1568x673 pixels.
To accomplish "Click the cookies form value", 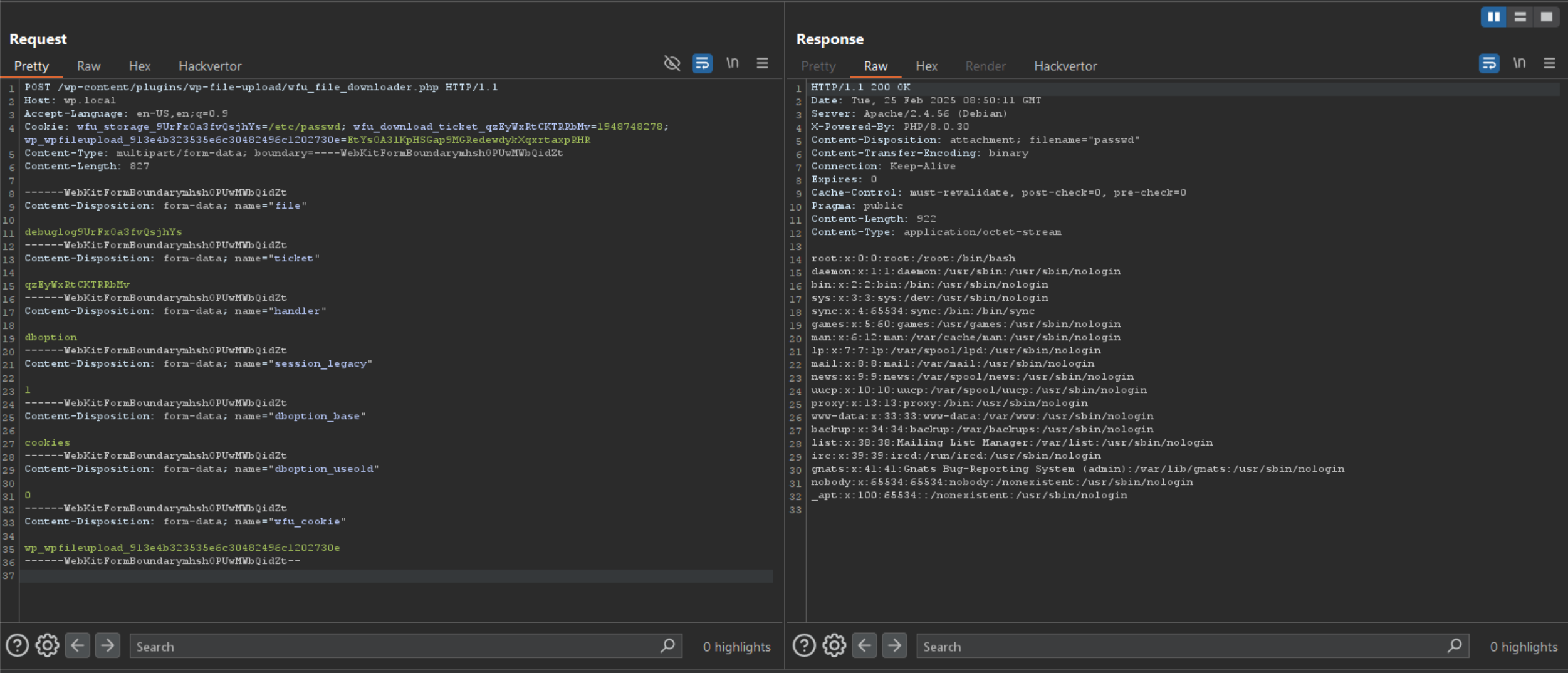I will 47,442.
